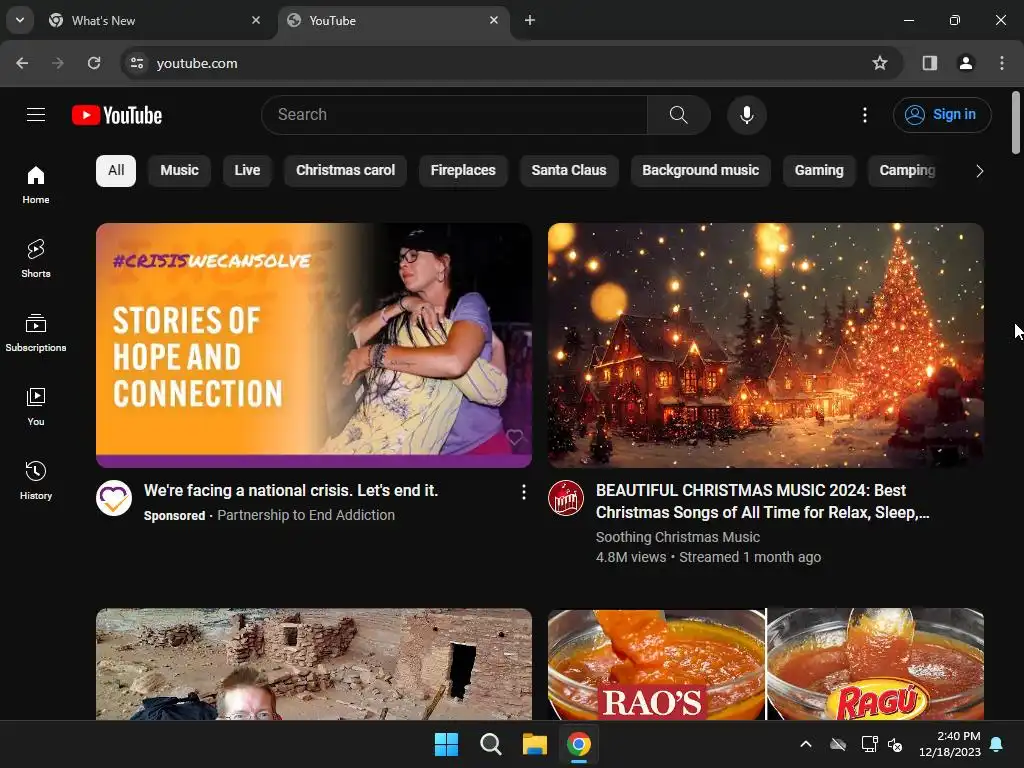Reload the page
This screenshot has width=1024, height=768.
point(94,63)
